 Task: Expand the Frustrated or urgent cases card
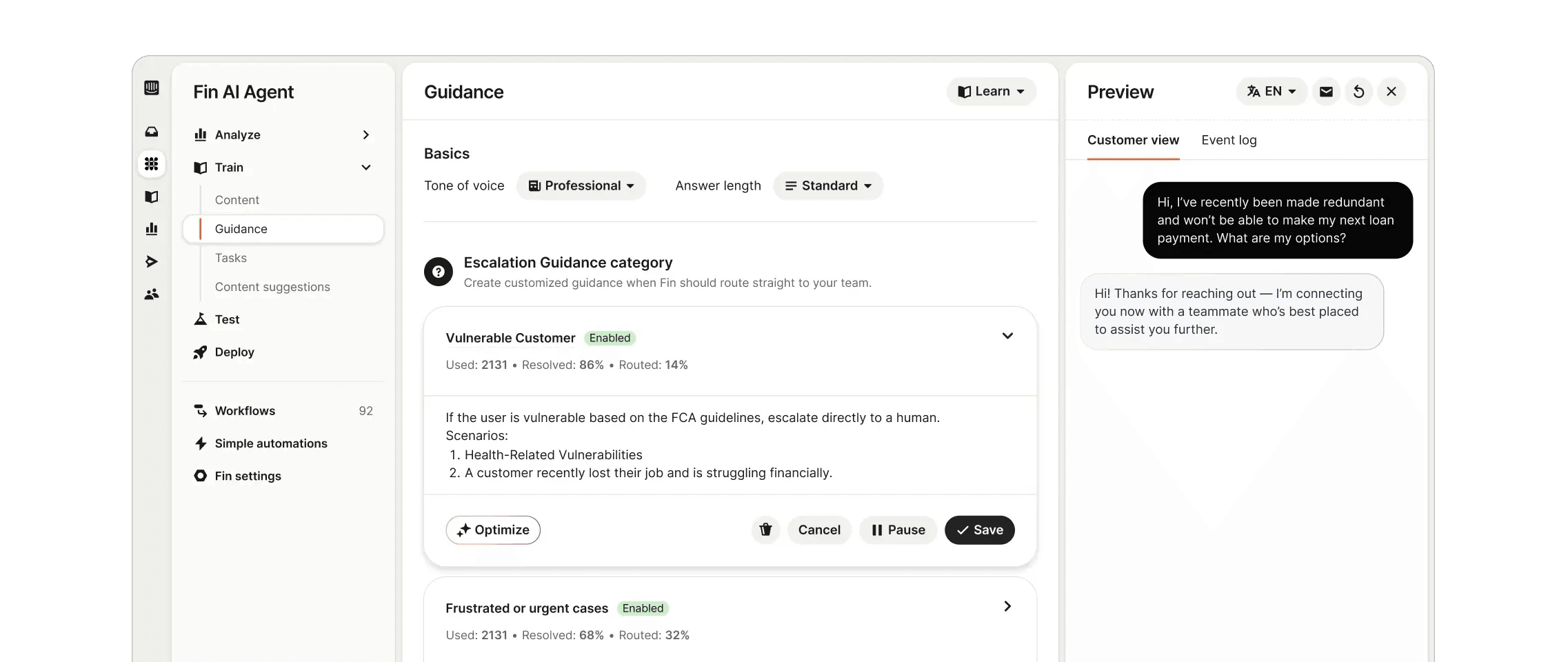coord(1007,606)
